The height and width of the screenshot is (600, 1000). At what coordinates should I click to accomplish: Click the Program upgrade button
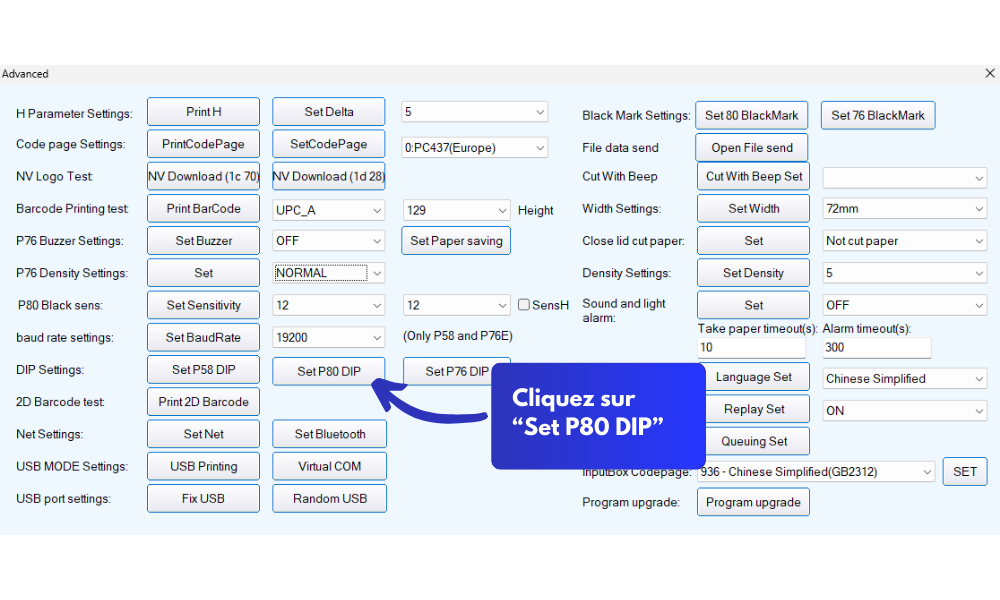(753, 502)
